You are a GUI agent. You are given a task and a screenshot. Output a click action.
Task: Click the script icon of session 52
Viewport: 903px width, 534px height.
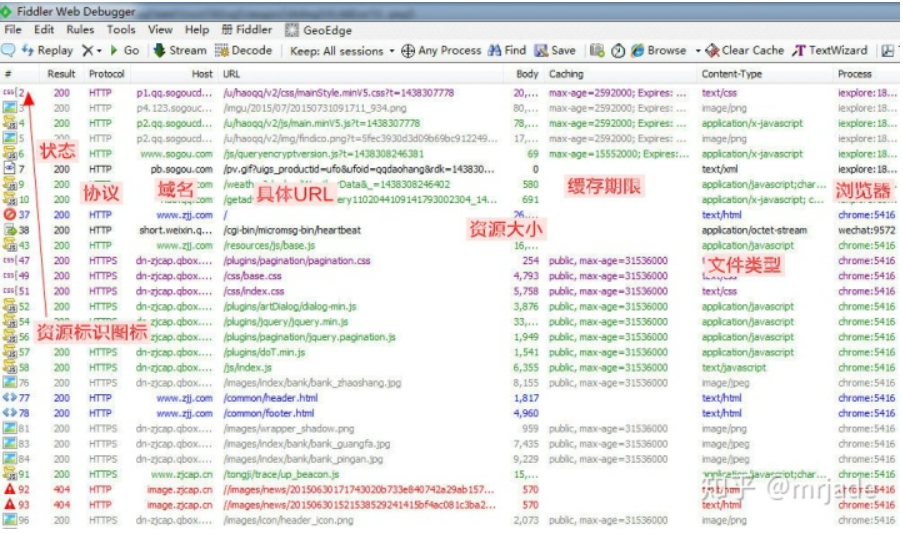pos(9,306)
